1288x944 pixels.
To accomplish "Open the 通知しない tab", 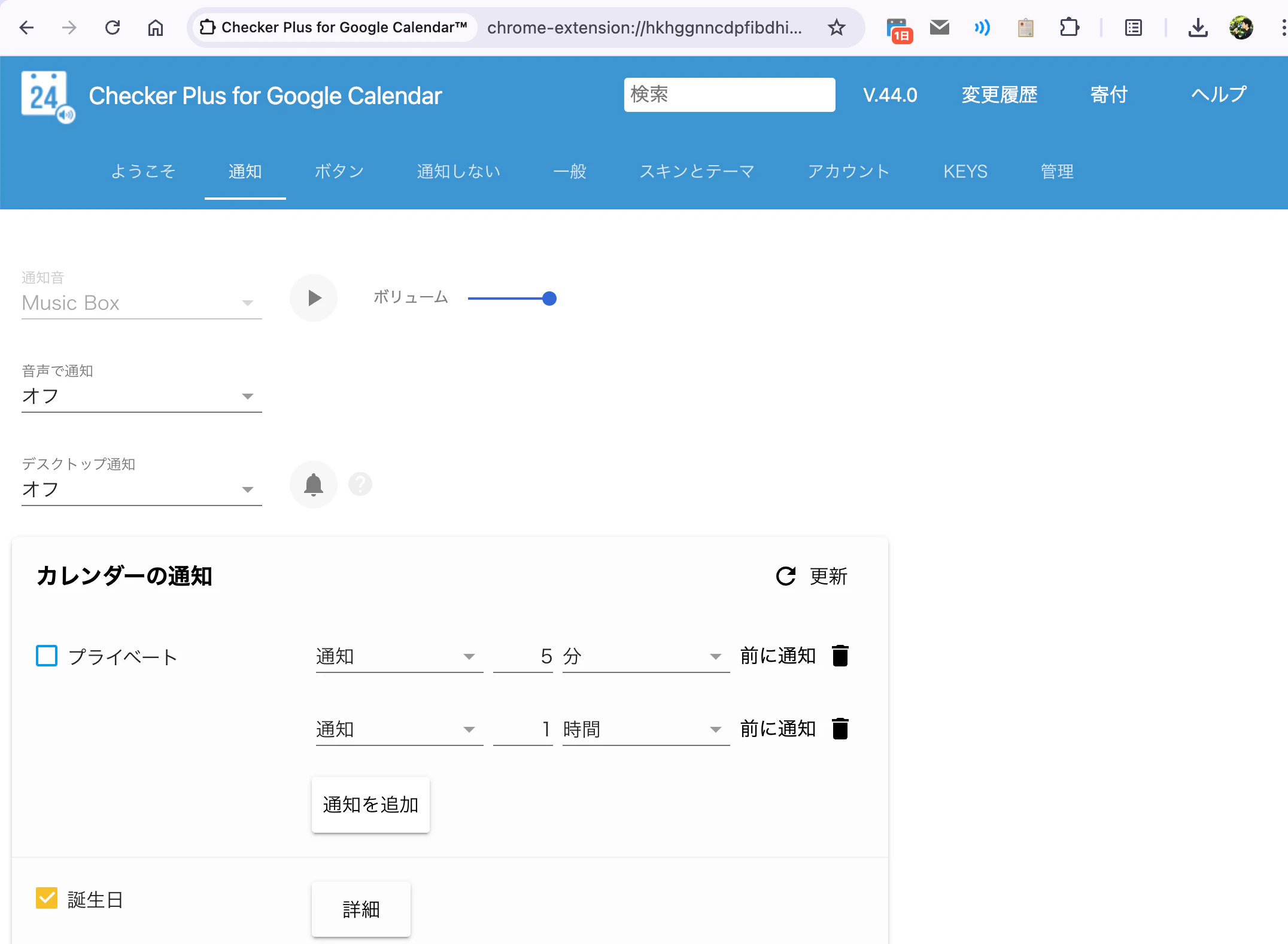I will tap(458, 172).
